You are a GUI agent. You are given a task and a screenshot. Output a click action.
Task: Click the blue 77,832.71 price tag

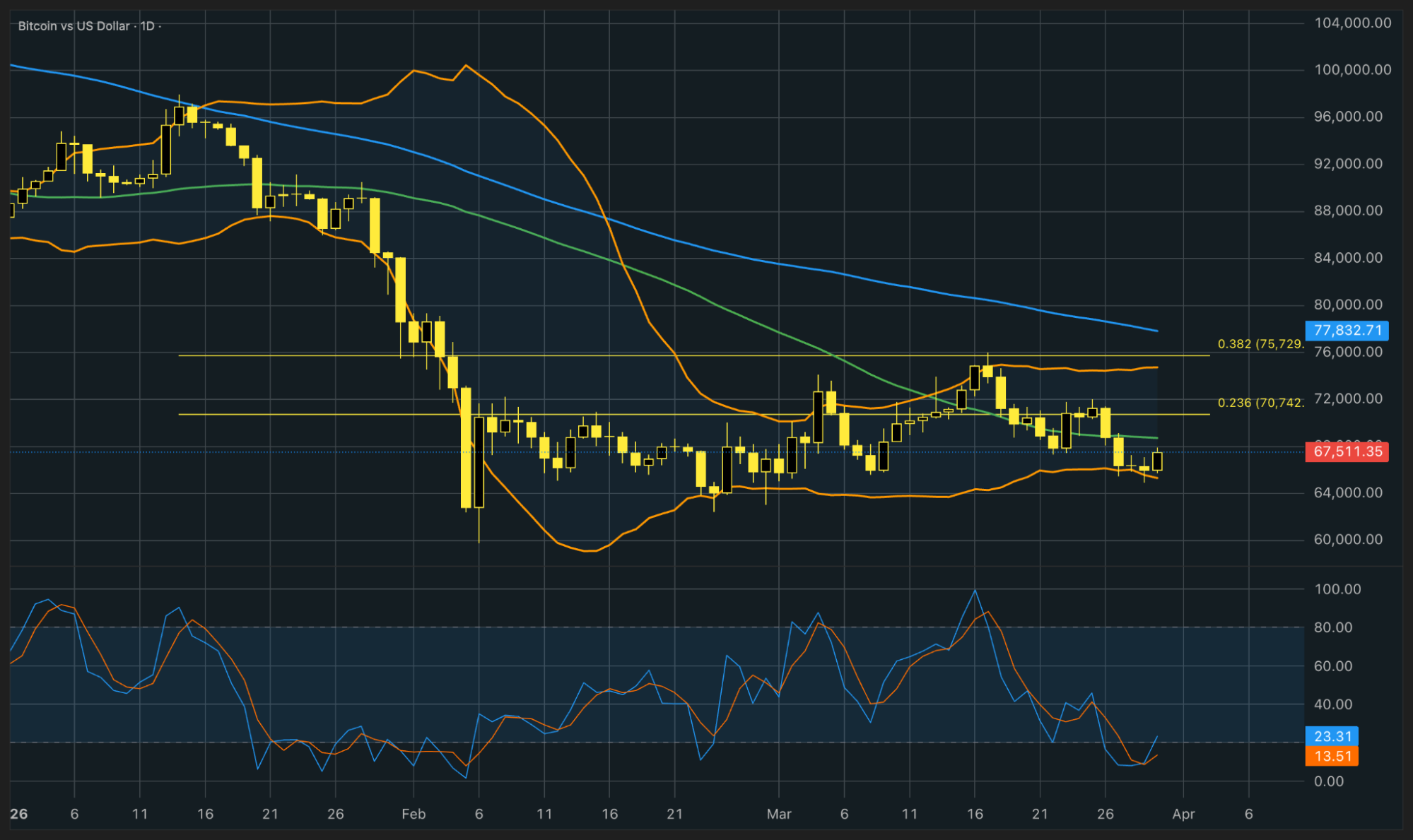click(x=1347, y=330)
